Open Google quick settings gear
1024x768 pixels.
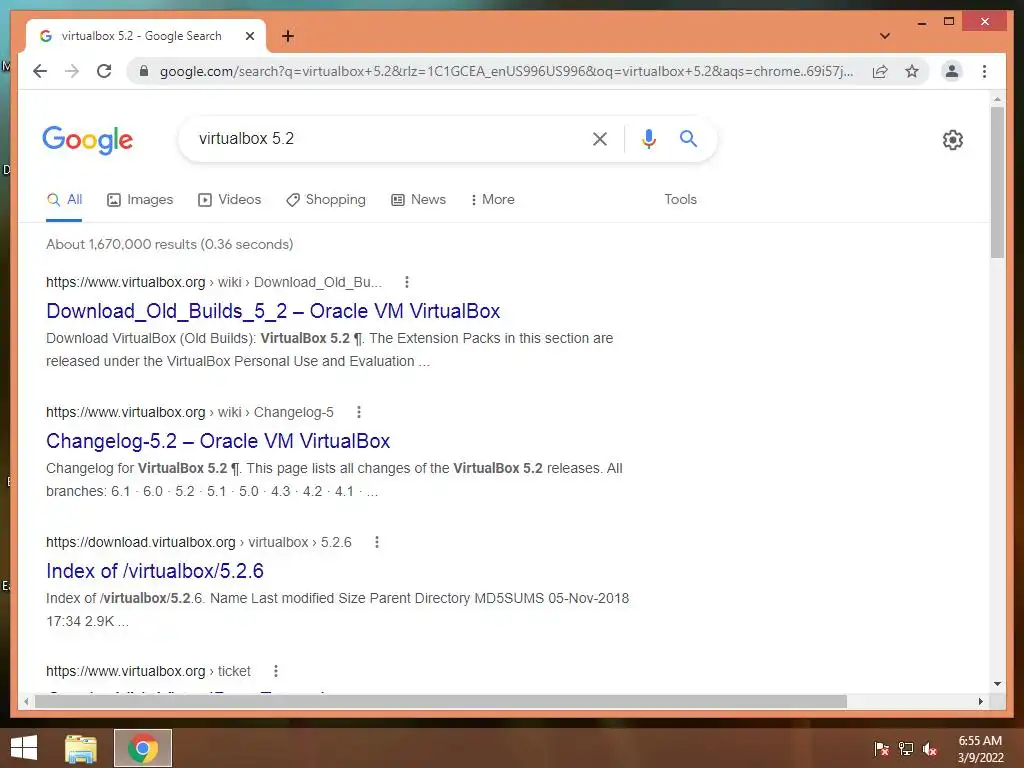point(952,140)
